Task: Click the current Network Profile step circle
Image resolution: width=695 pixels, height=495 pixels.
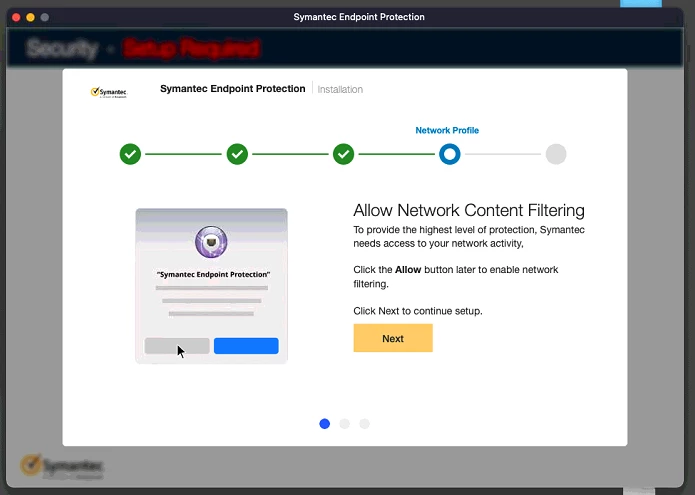Action: coord(449,154)
